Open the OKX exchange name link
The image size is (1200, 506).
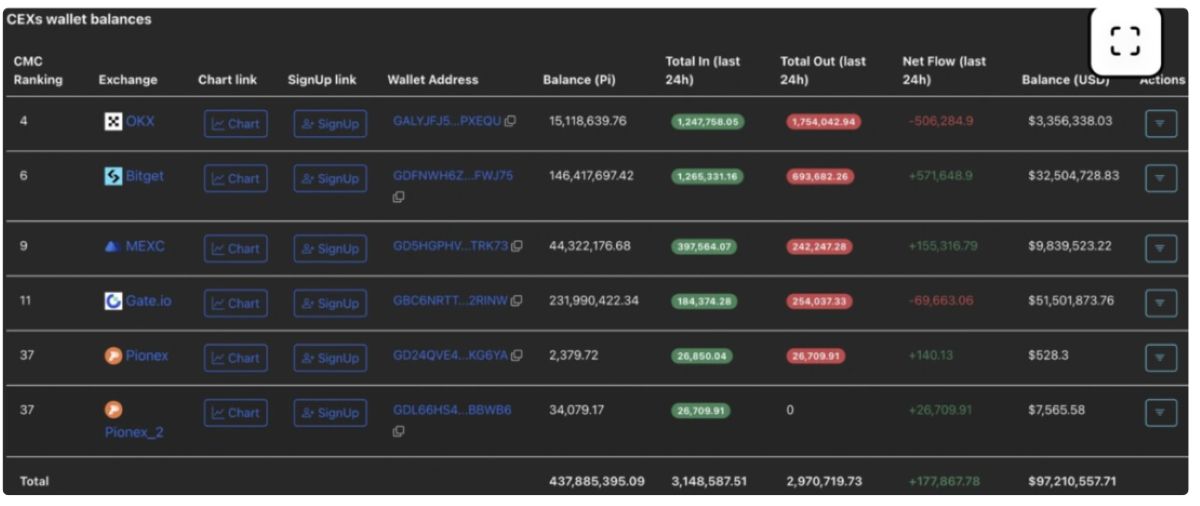point(140,121)
